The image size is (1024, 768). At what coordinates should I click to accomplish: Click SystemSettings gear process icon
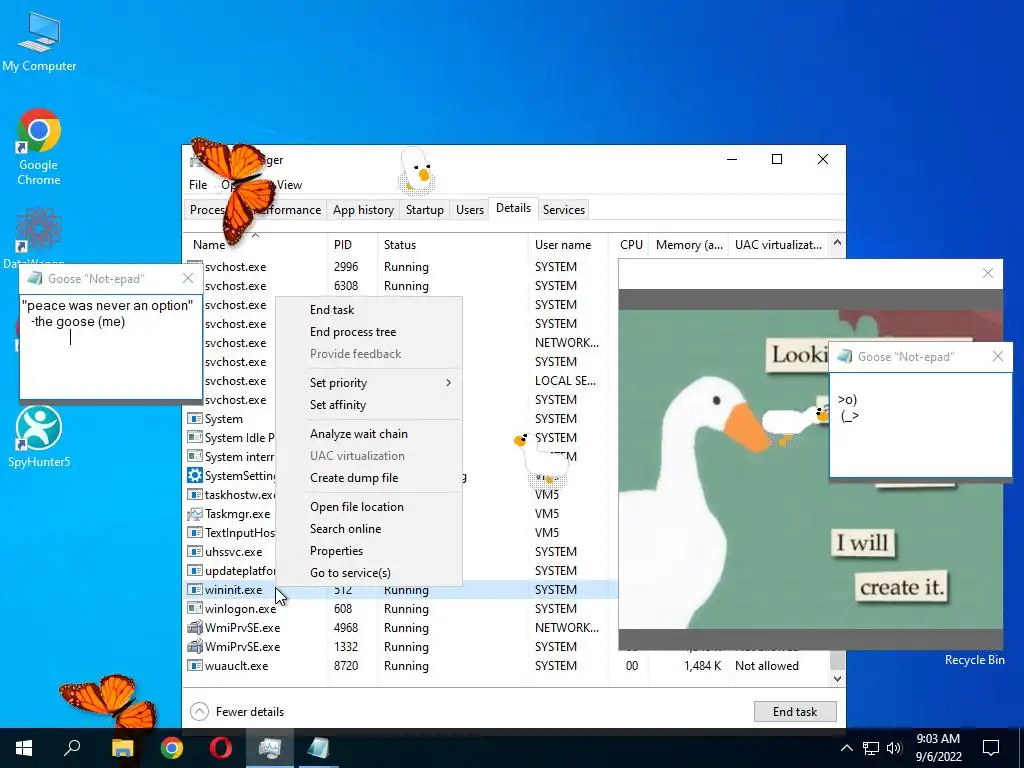point(195,475)
